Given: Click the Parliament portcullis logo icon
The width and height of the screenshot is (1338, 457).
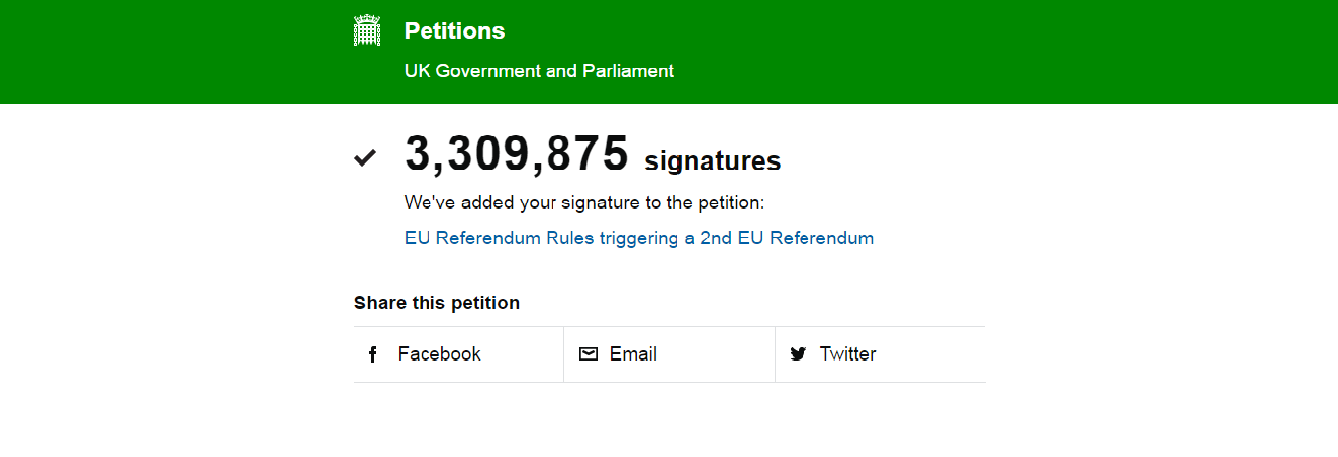Looking at the screenshot, I should (368, 31).
